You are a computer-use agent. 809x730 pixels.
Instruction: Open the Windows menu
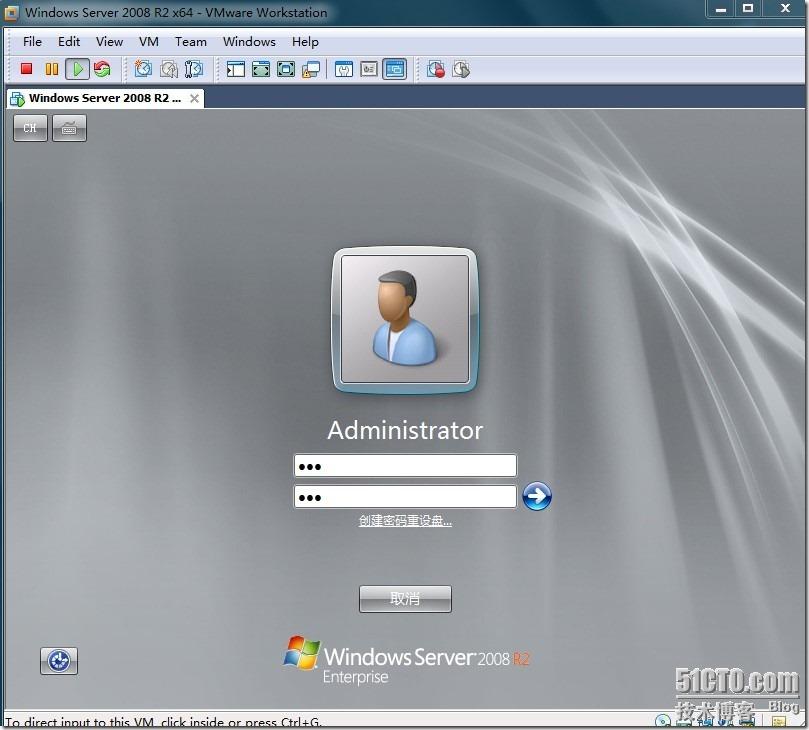point(249,42)
